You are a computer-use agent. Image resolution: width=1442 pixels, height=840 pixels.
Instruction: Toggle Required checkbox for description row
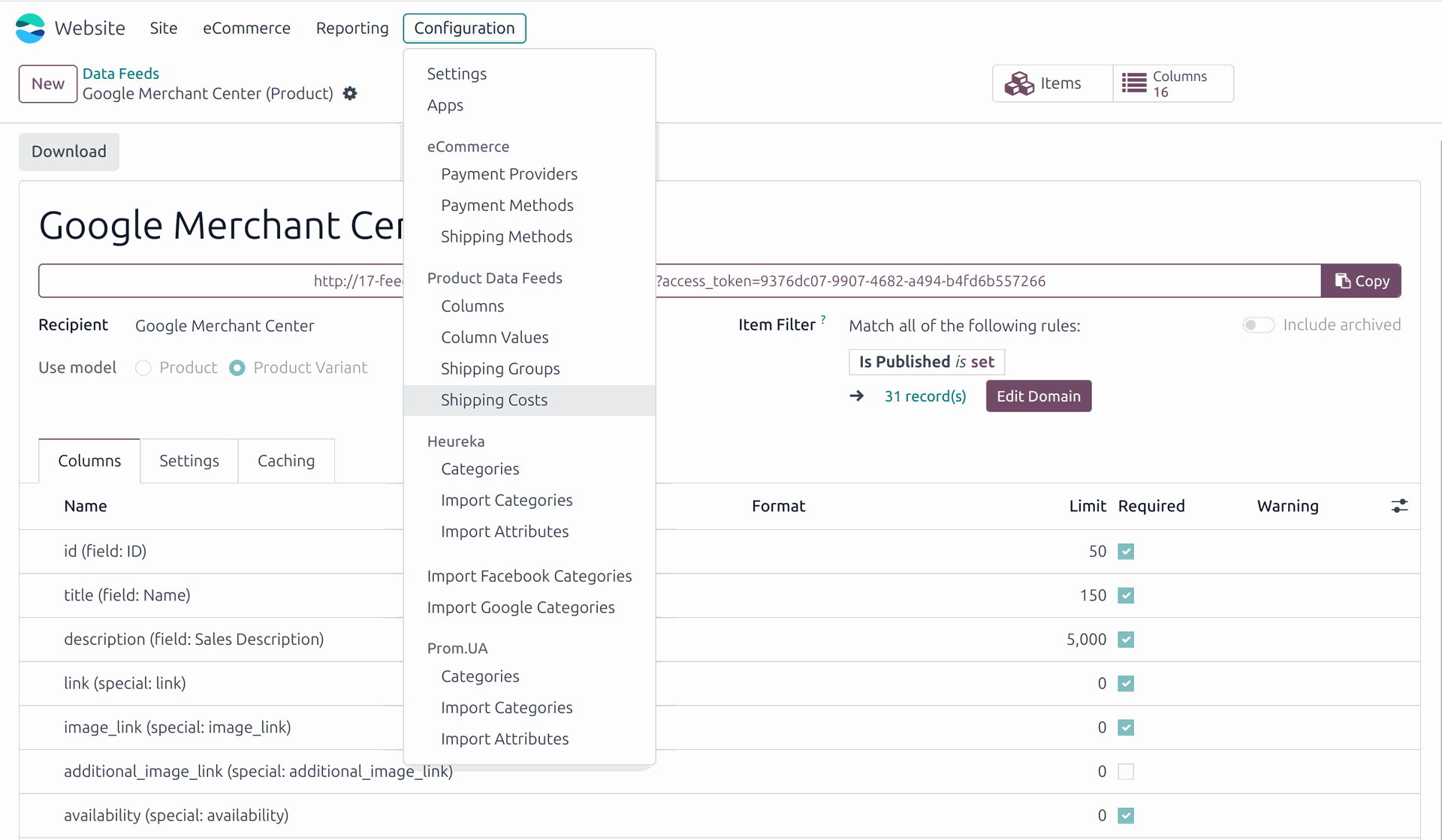1126,640
